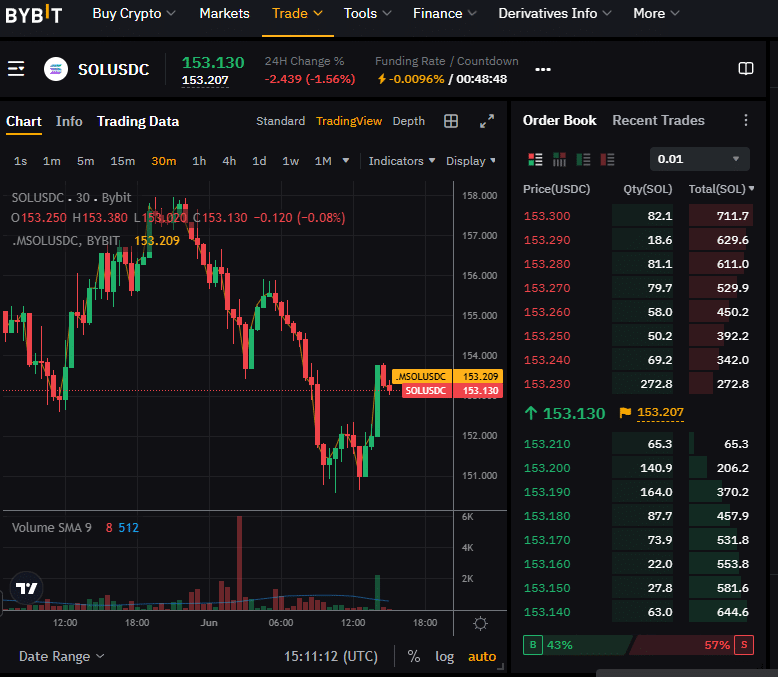Viewport: 778px width, 677px height.
Task: Open chart settings gear icon
Action: click(480, 623)
